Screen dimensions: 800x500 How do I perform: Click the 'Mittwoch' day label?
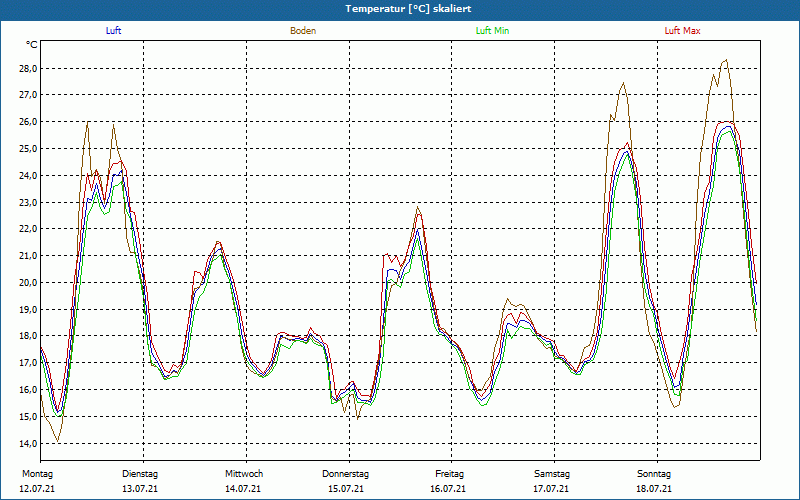coord(244,474)
